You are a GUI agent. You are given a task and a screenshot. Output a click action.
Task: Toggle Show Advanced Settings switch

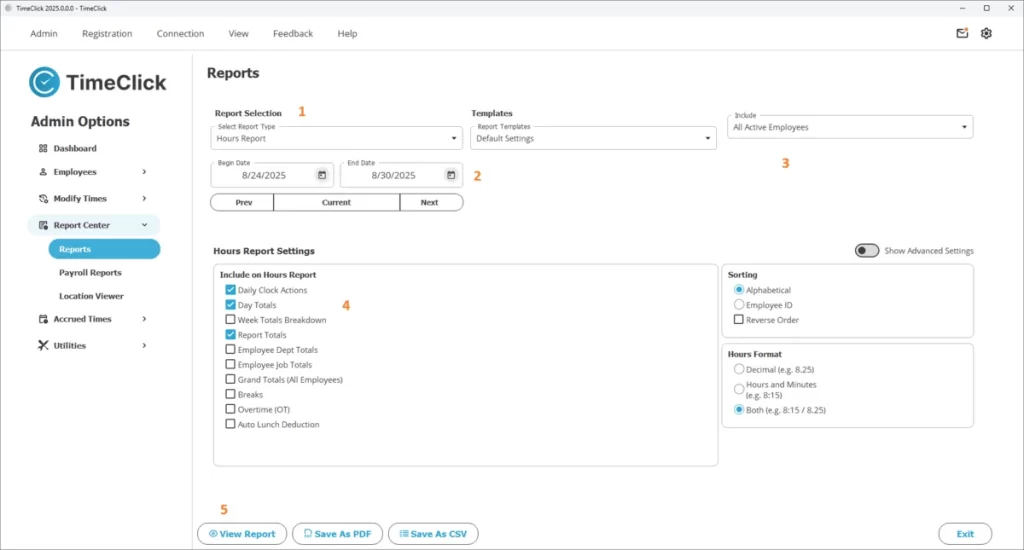tap(866, 251)
